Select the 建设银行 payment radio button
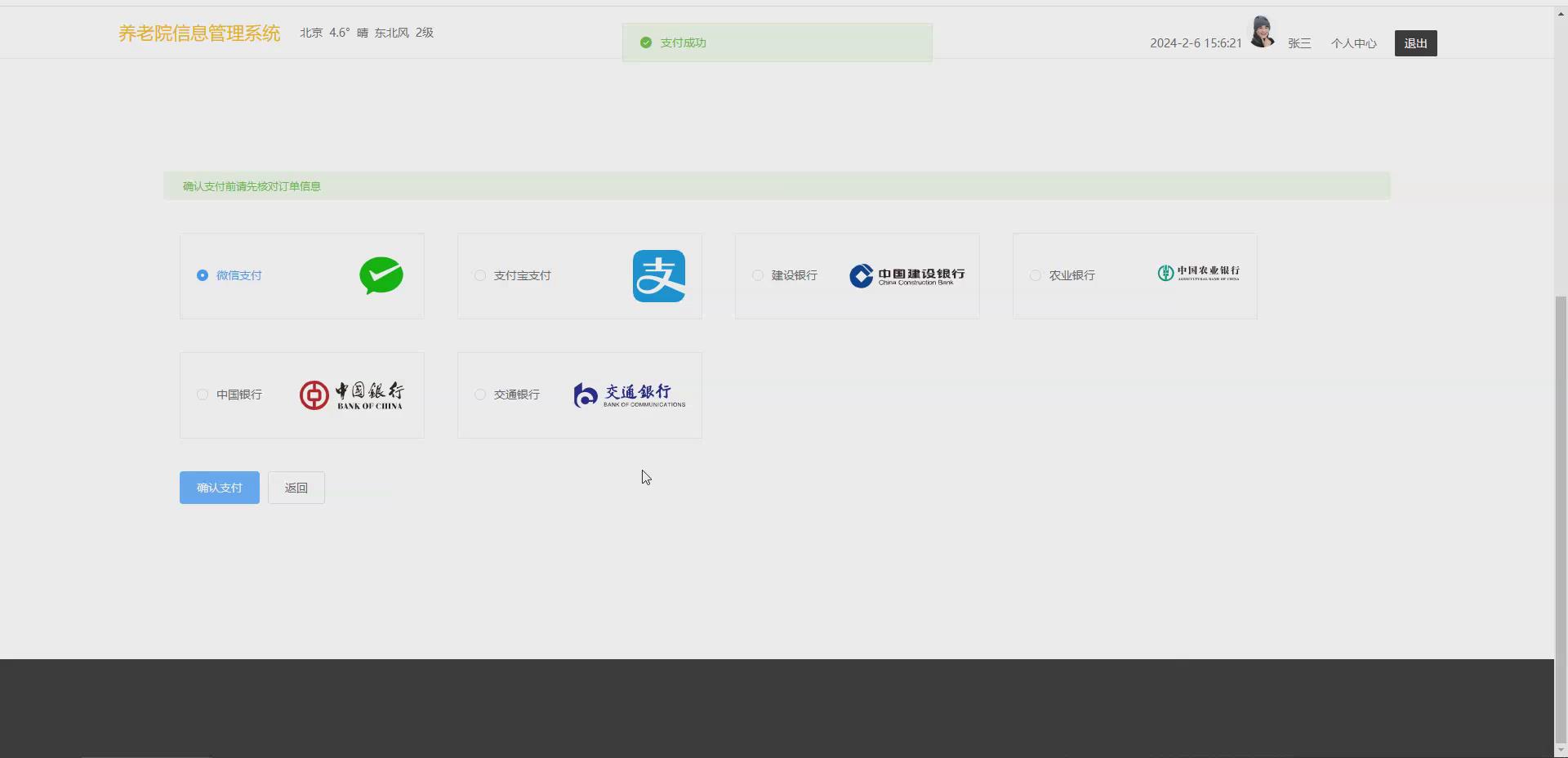 [757, 275]
